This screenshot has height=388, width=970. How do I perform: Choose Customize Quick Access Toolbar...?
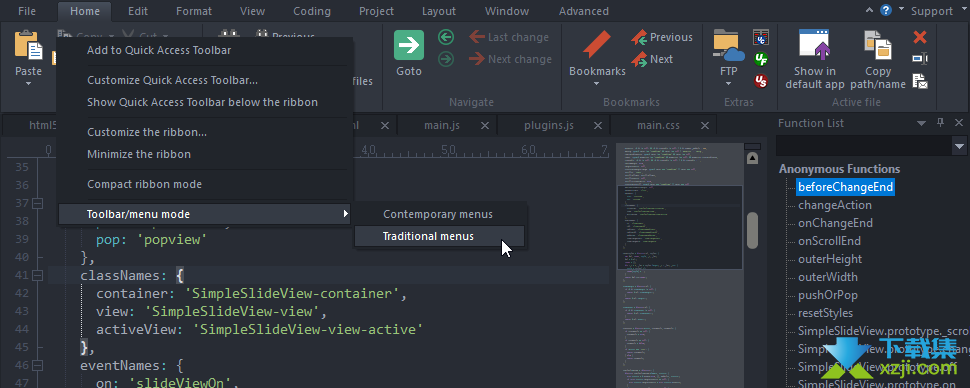click(205, 80)
